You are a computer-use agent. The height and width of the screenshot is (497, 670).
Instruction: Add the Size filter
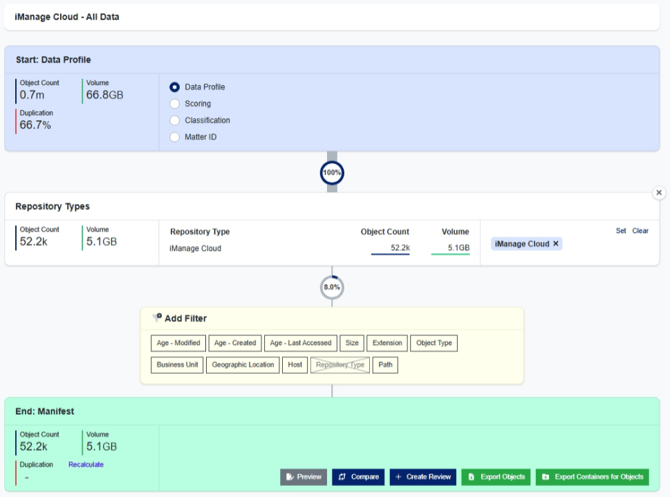[x=352, y=343]
